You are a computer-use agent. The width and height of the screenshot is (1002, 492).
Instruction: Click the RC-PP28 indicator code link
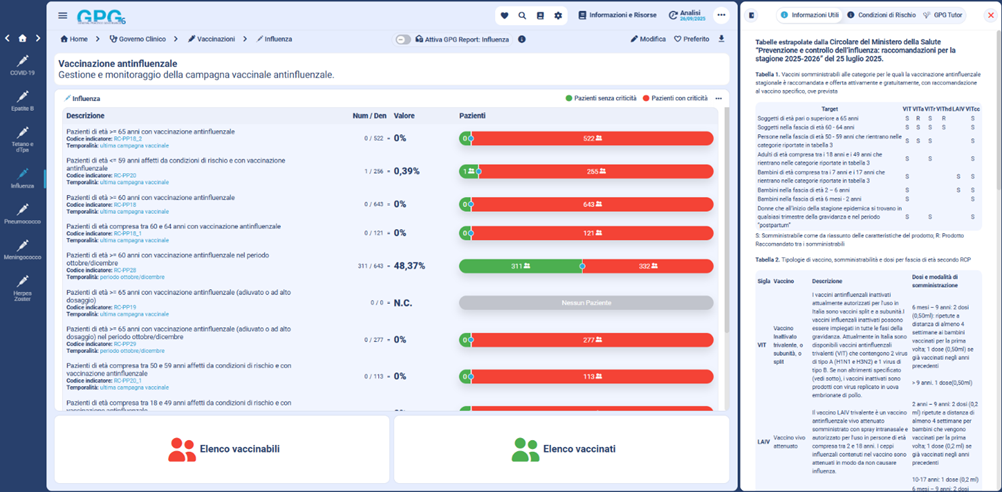(x=125, y=270)
